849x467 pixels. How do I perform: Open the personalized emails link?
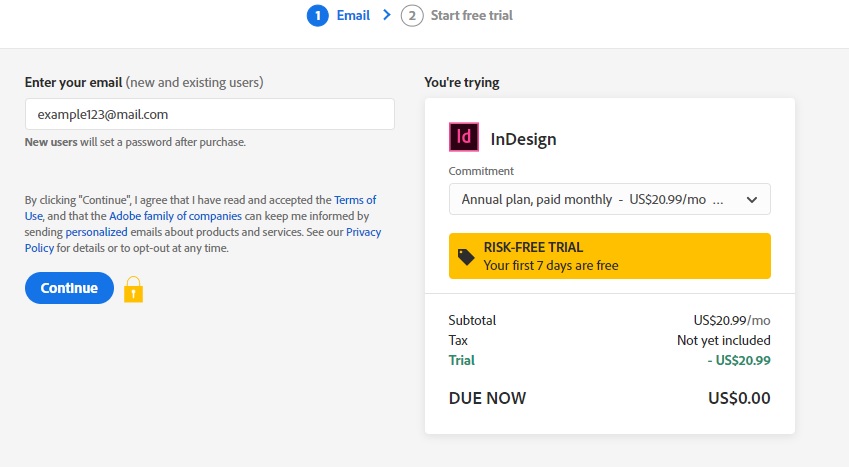point(96,232)
